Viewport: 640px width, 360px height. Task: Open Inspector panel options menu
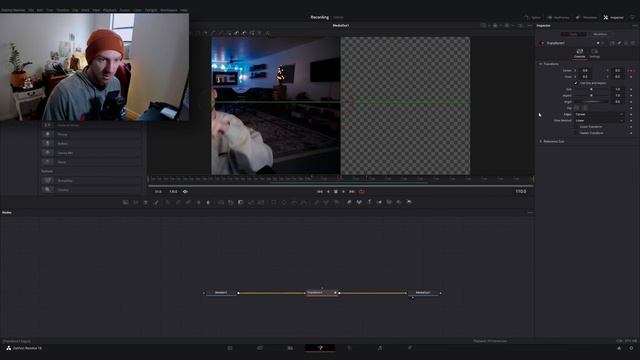point(635,25)
